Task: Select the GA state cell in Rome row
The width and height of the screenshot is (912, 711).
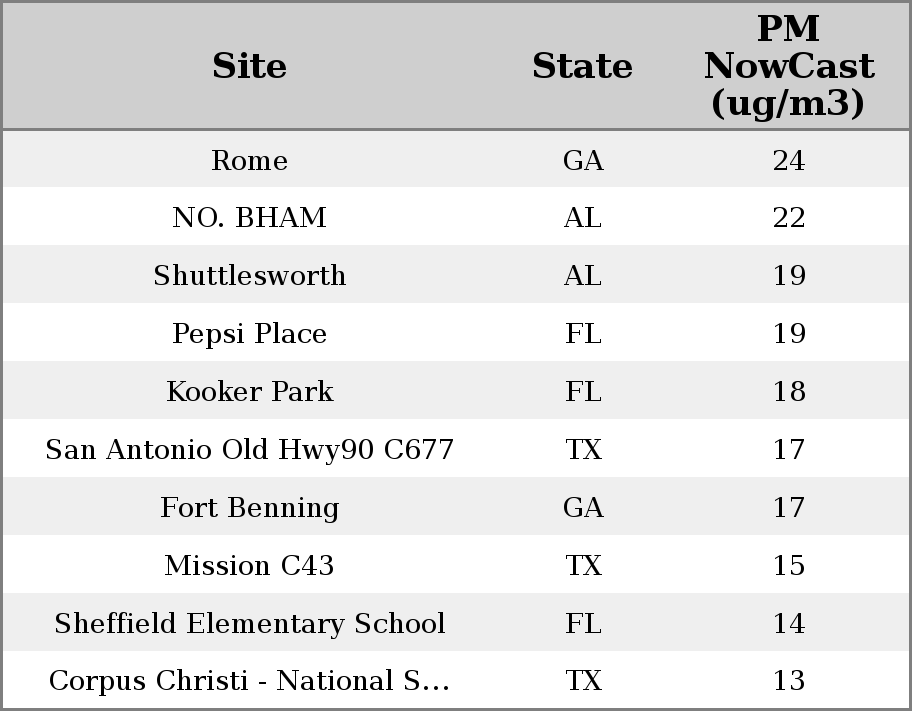Action: pos(582,160)
